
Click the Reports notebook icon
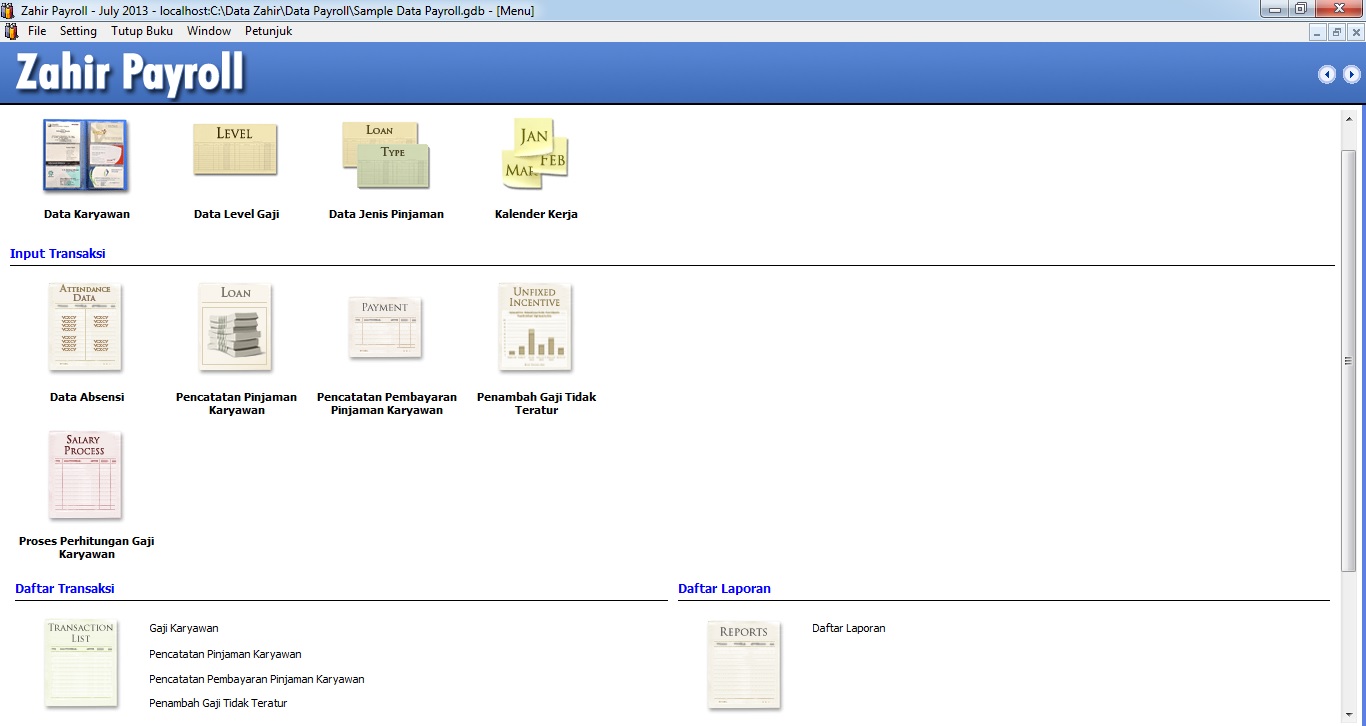744,663
